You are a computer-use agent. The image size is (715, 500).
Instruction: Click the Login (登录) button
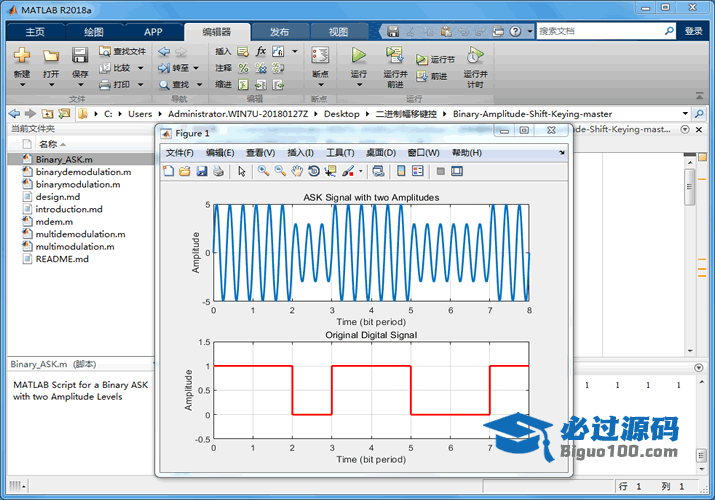tap(694, 31)
